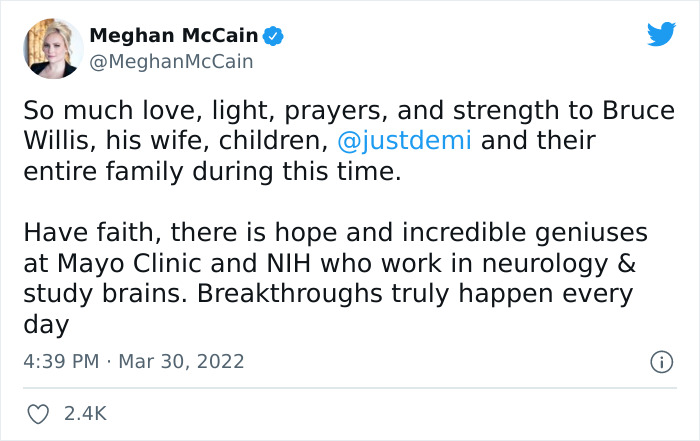The width and height of the screenshot is (700, 441).
Task: Open the tweet info icon
Action: click(661, 362)
